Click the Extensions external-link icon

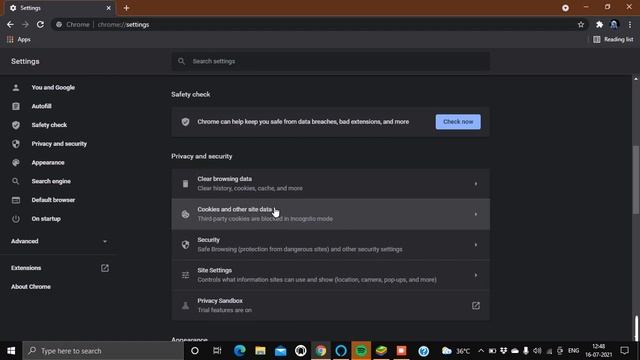click(x=105, y=268)
